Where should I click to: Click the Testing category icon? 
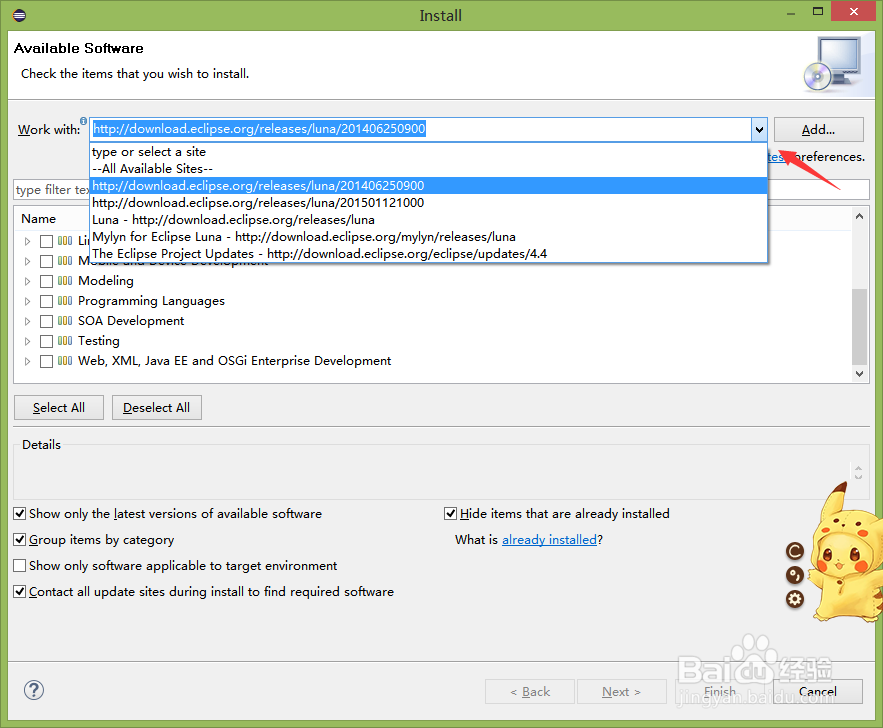[x=65, y=341]
